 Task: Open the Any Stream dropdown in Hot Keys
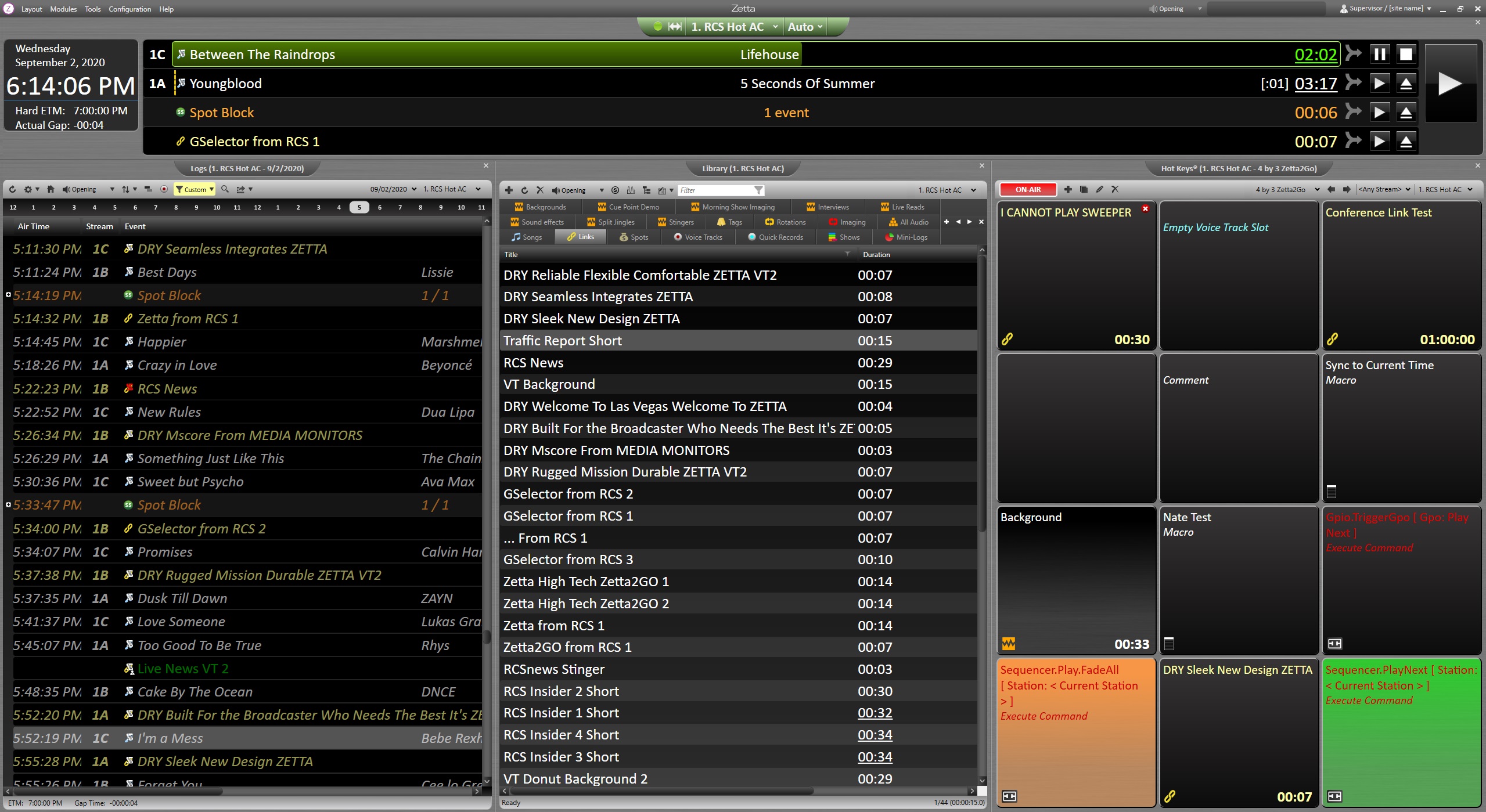[1384, 189]
